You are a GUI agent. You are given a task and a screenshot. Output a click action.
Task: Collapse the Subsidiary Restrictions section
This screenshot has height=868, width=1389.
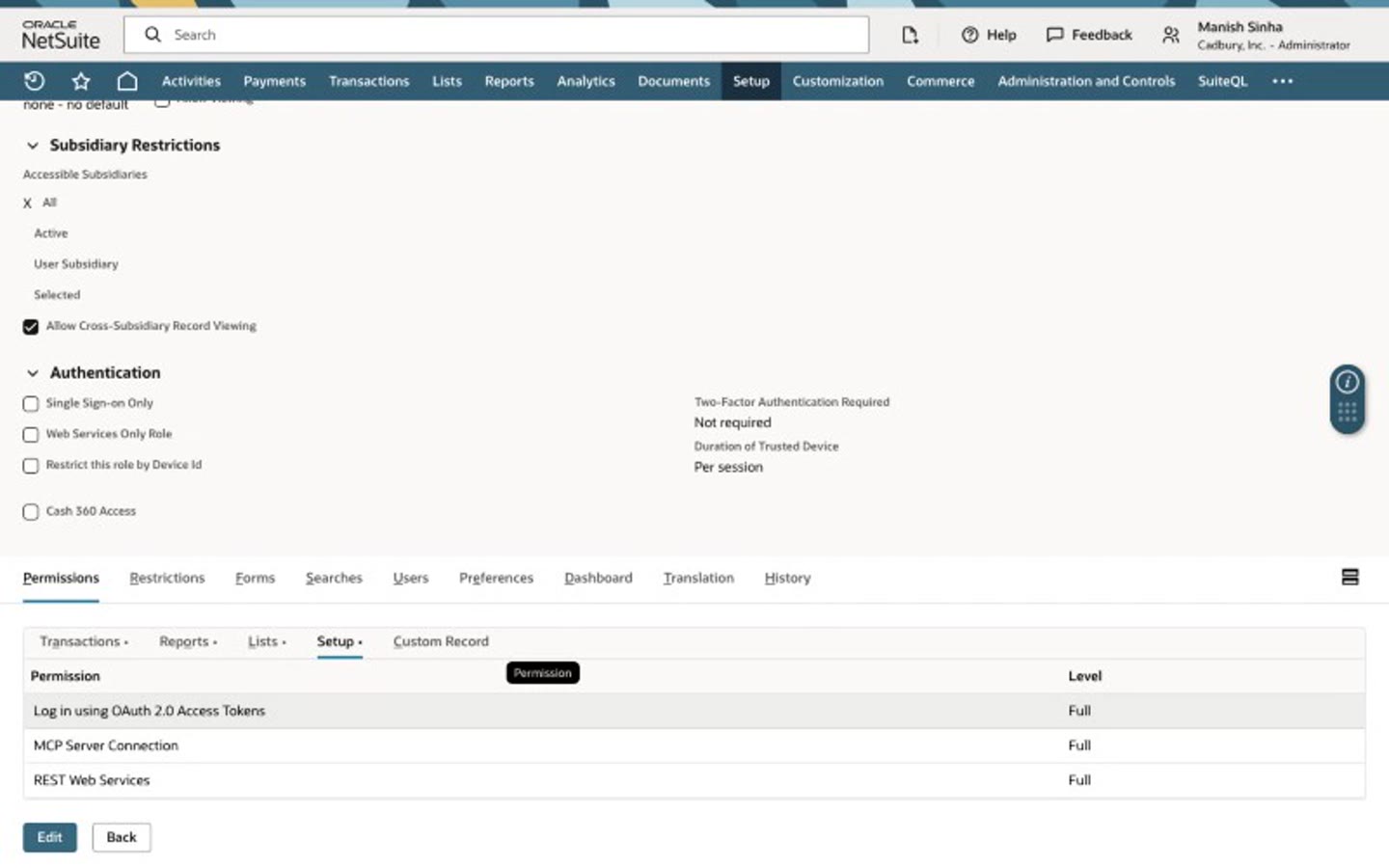(x=33, y=145)
